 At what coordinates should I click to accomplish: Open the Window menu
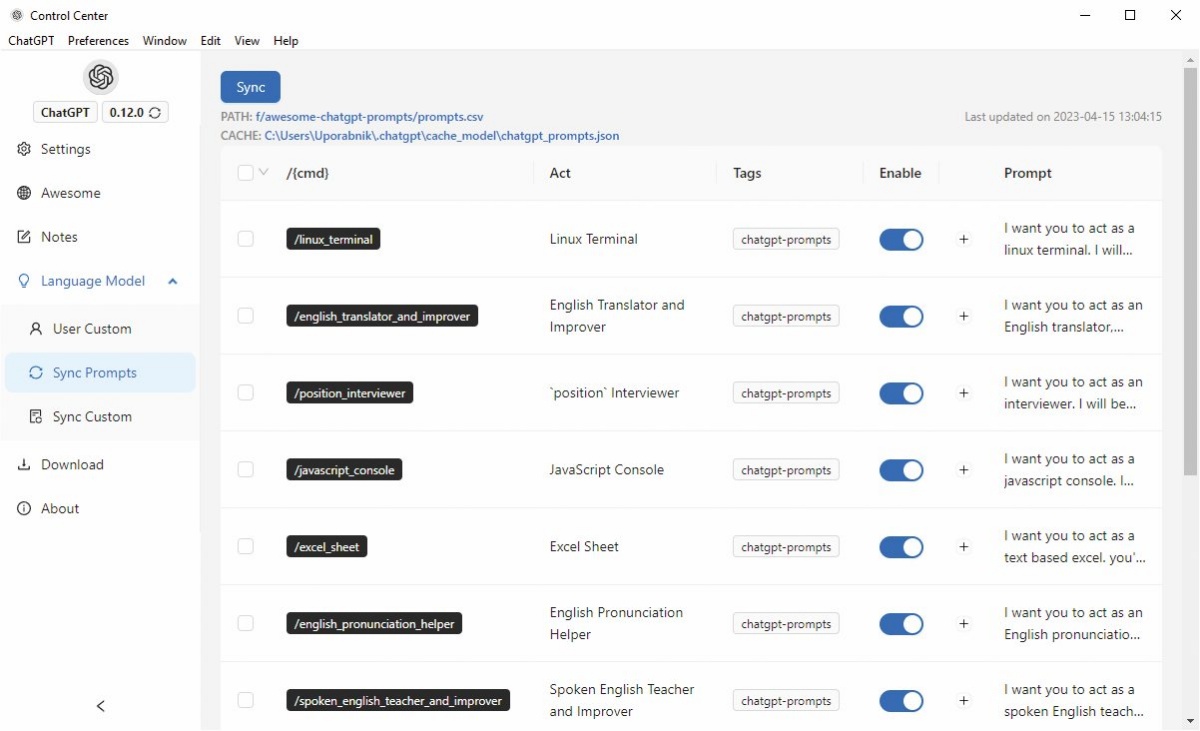point(164,41)
